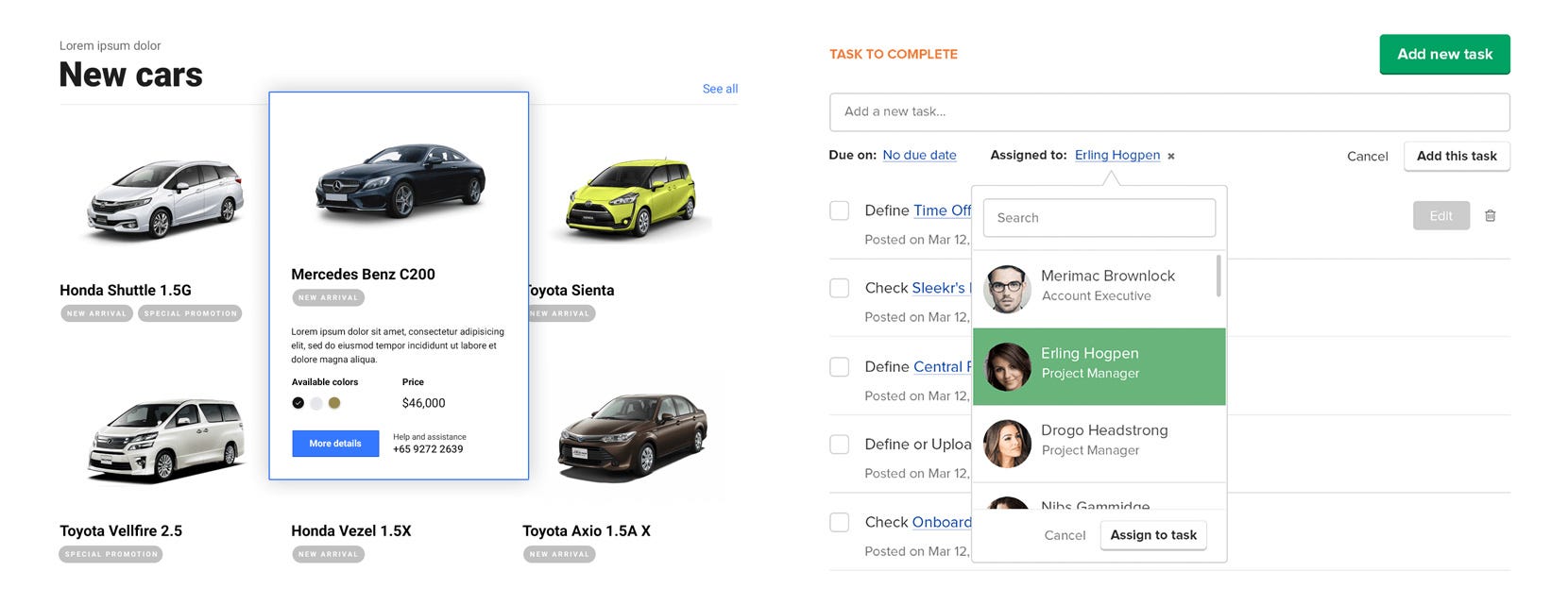Cancel adding the new task

pos(1367,157)
